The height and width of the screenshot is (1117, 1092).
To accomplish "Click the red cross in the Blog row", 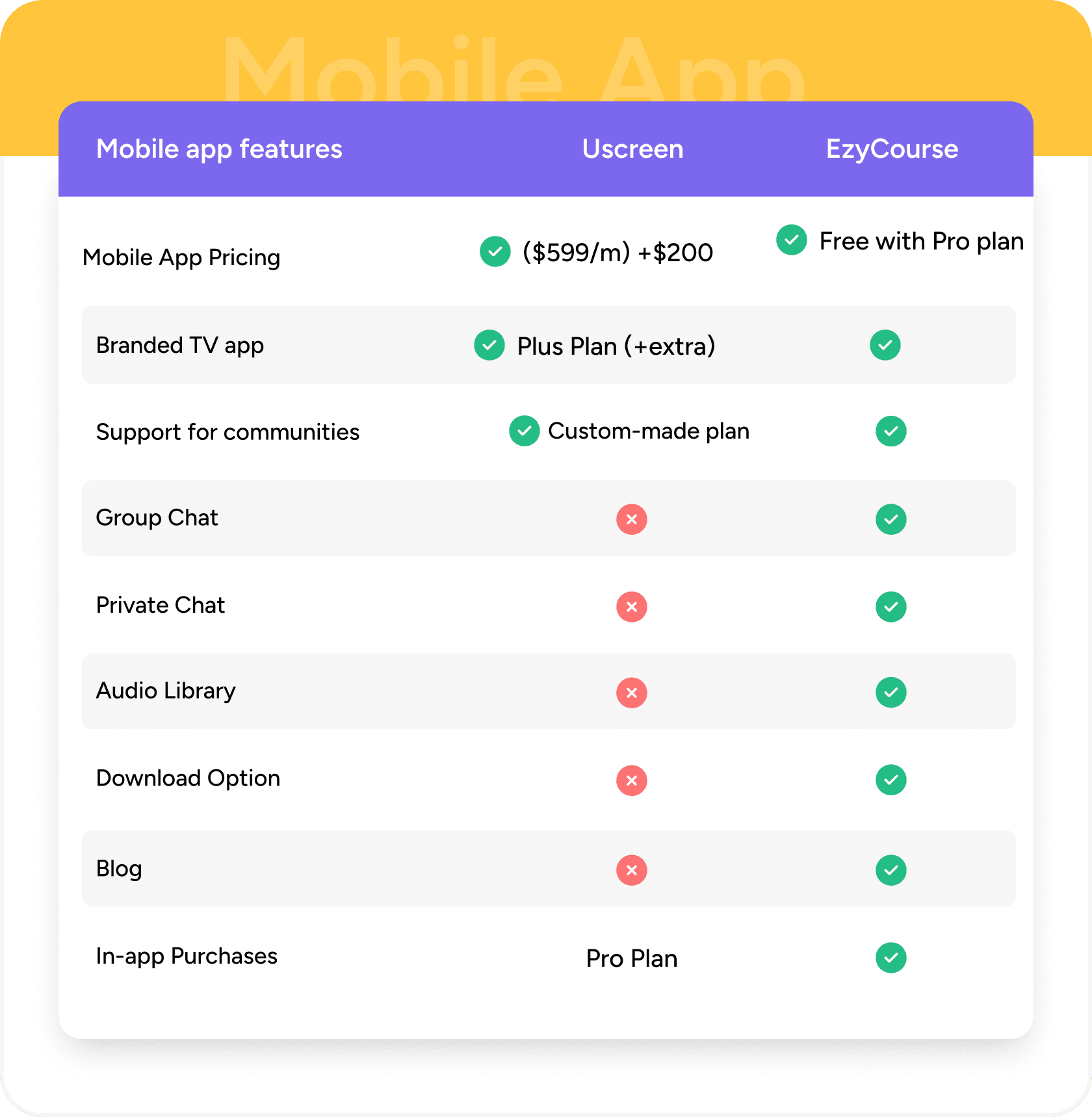I will click(x=632, y=870).
